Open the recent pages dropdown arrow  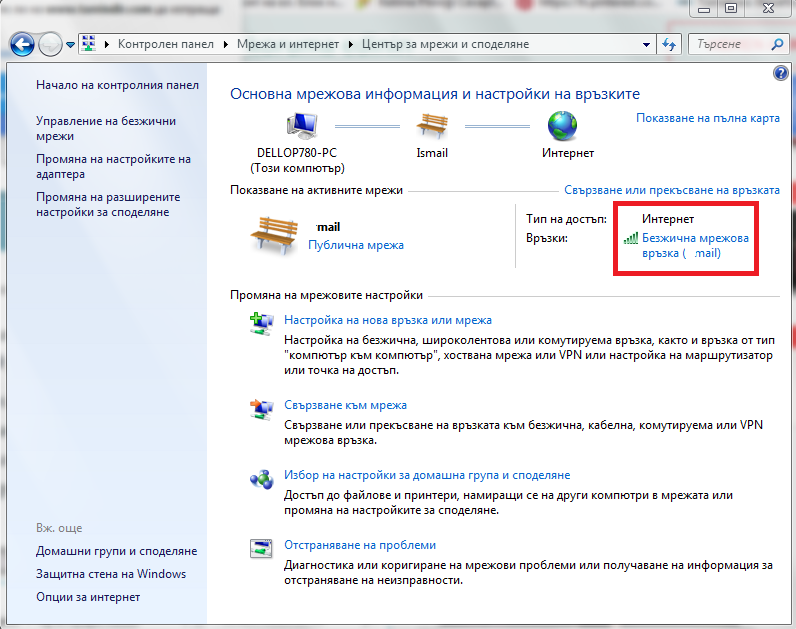point(70,45)
